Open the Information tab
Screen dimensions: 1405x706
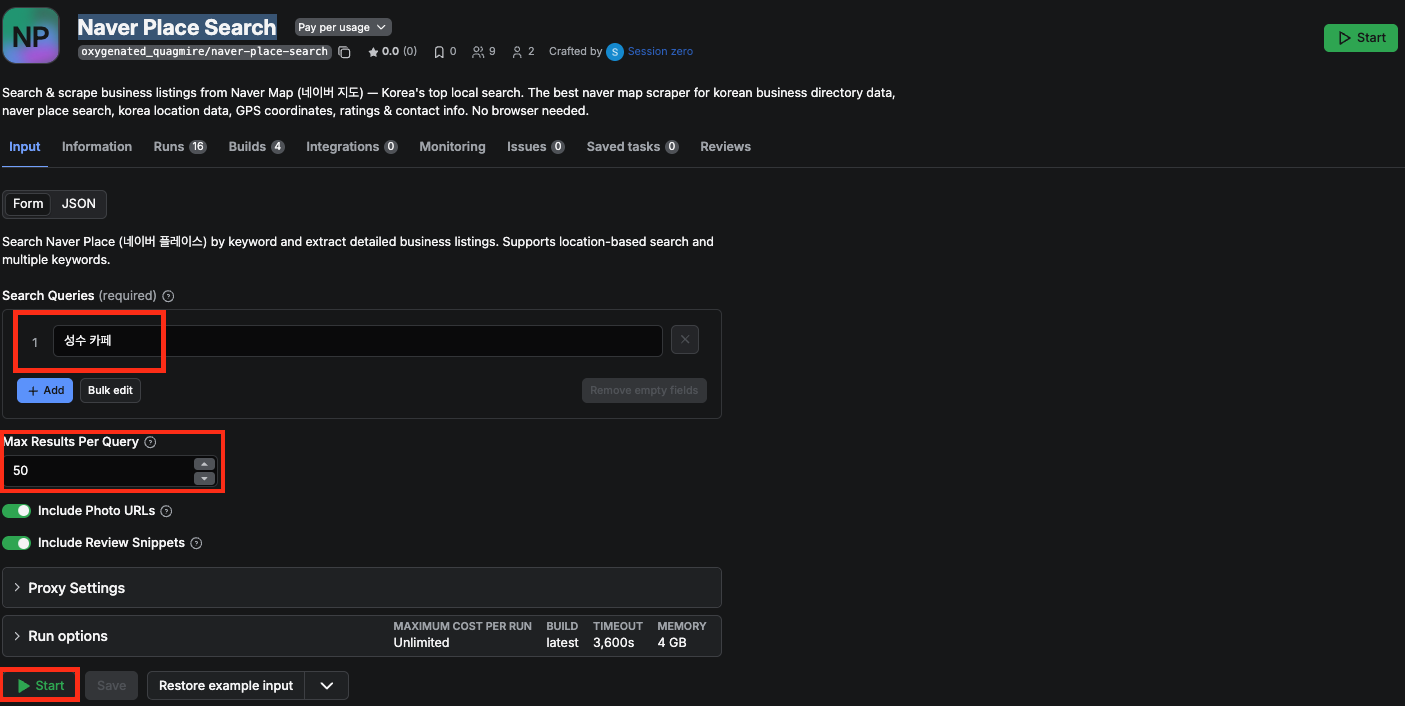pyautogui.click(x=97, y=147)
